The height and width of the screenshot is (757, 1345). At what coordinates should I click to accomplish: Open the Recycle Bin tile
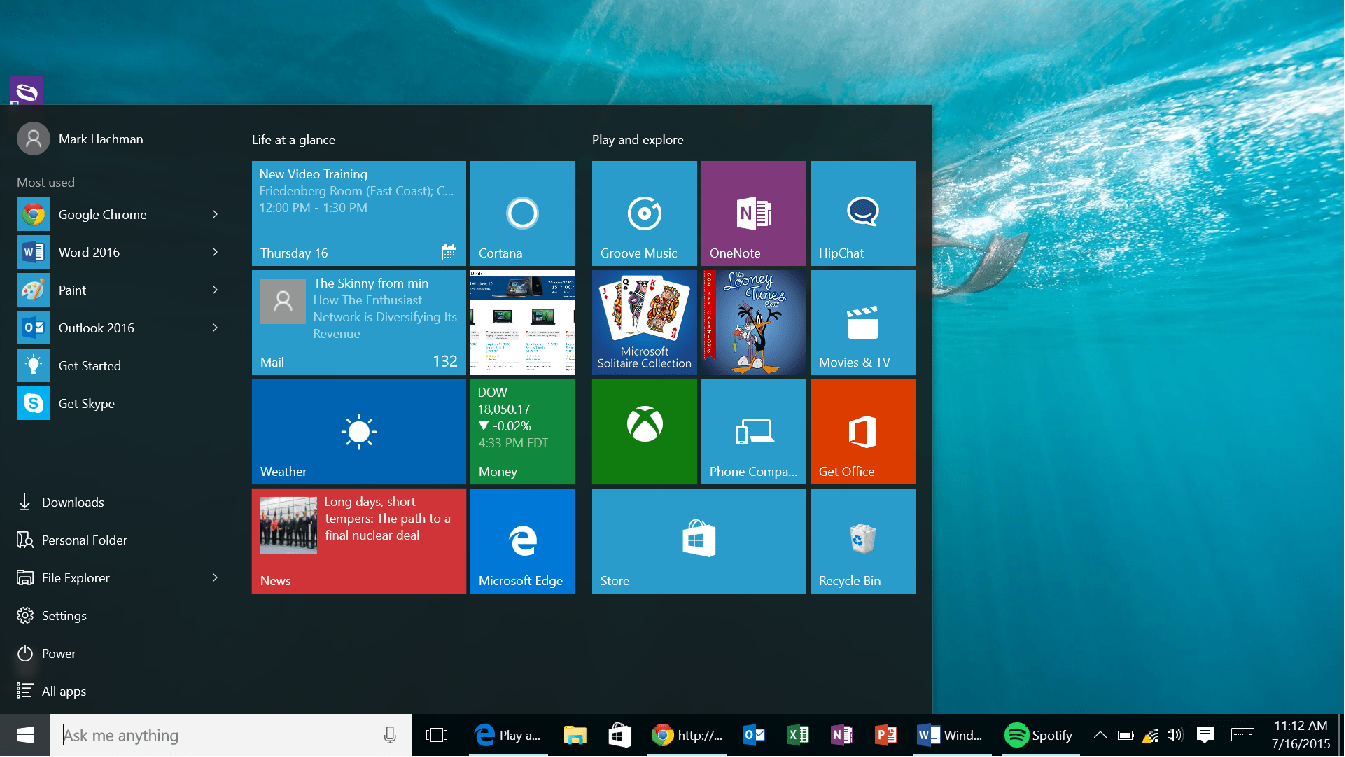pos(862,541)
